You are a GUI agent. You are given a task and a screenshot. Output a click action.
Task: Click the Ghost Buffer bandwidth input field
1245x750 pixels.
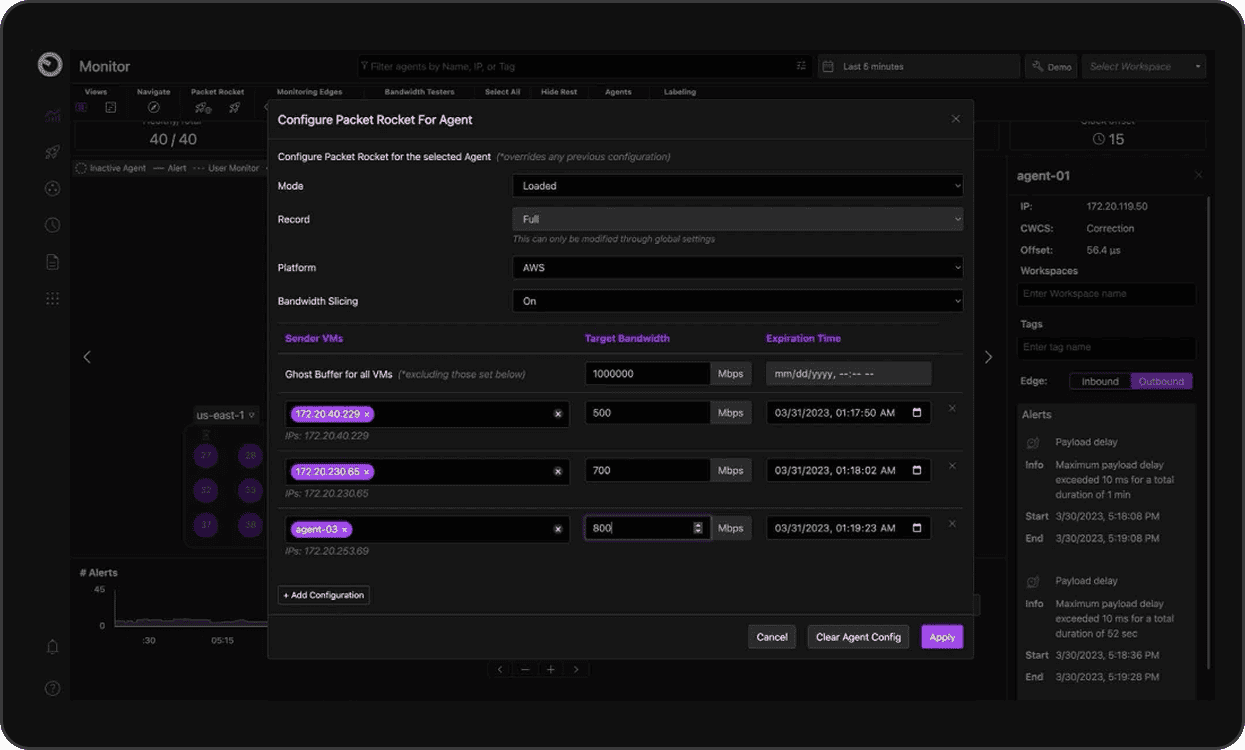[647, 374]
